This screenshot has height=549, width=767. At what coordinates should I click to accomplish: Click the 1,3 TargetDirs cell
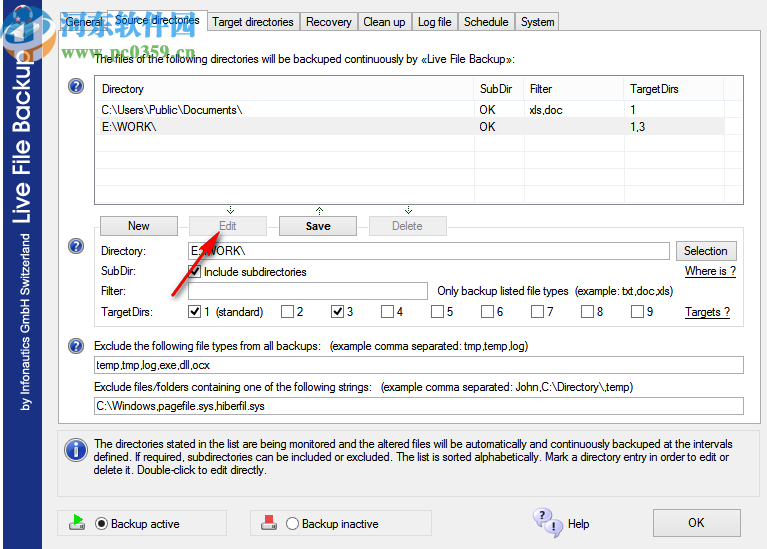(674, 127)
